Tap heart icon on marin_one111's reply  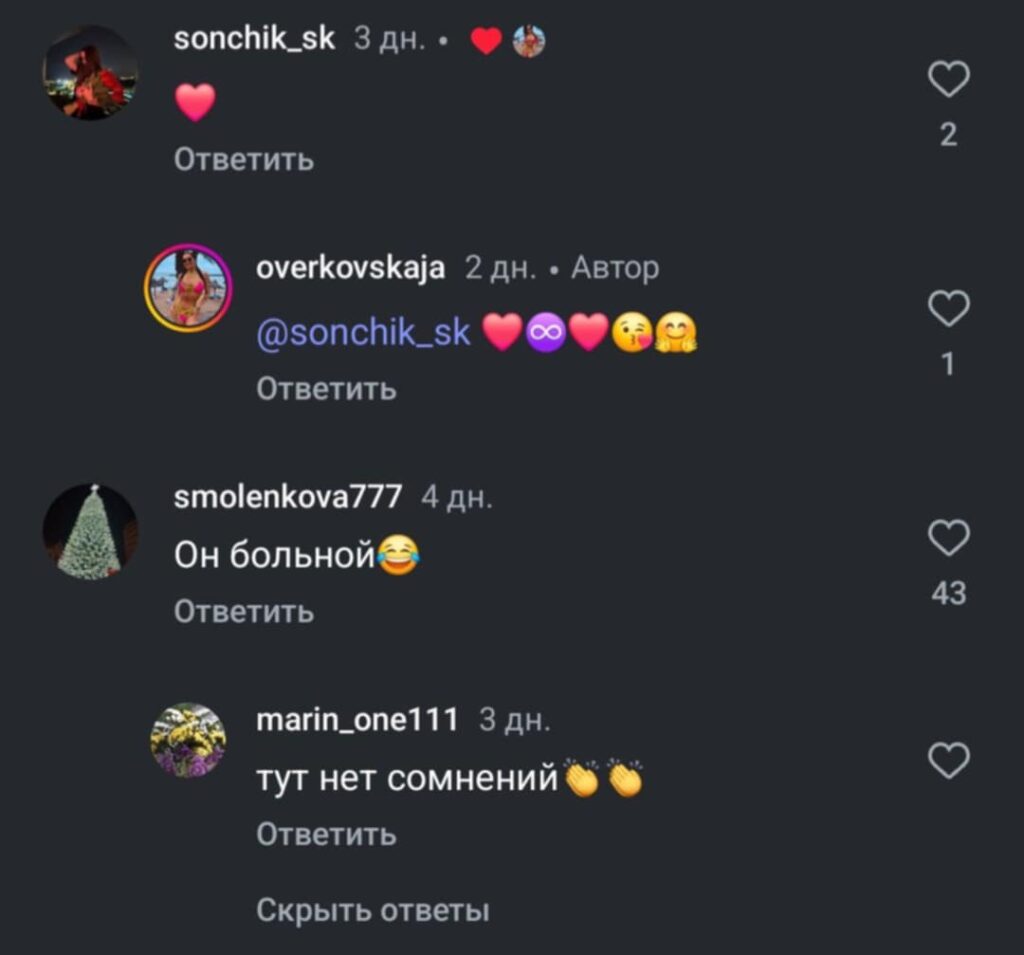click(x=948, y=760)
